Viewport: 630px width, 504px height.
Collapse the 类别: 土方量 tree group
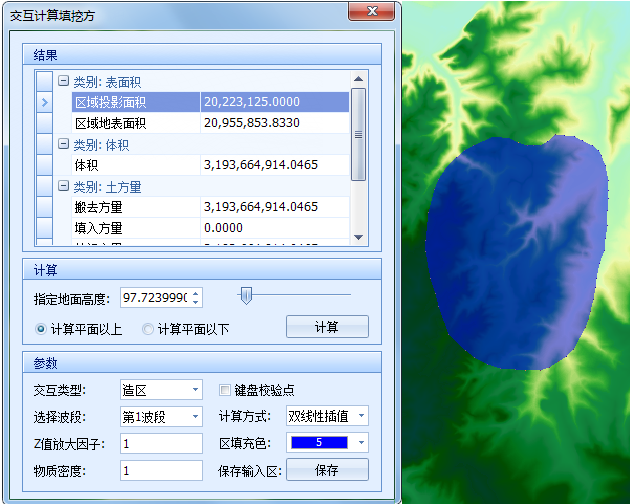click(63, 186)
